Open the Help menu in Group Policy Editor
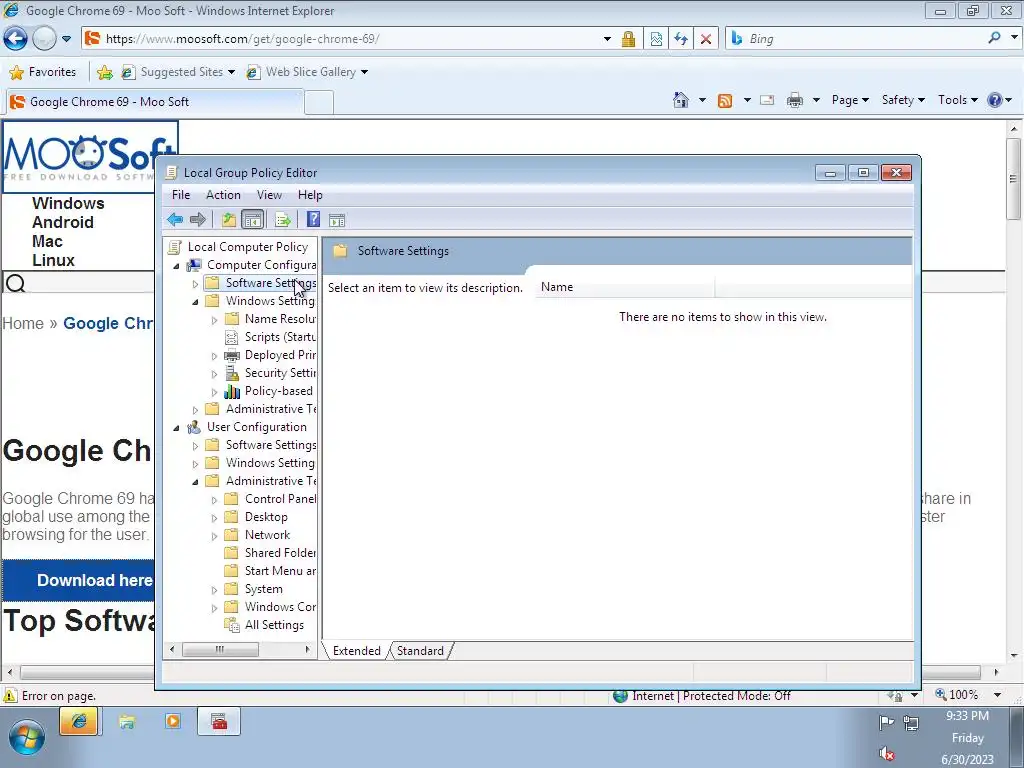Image resolution: width=1024 pixels, height=768 pixels. click(310, 195)
